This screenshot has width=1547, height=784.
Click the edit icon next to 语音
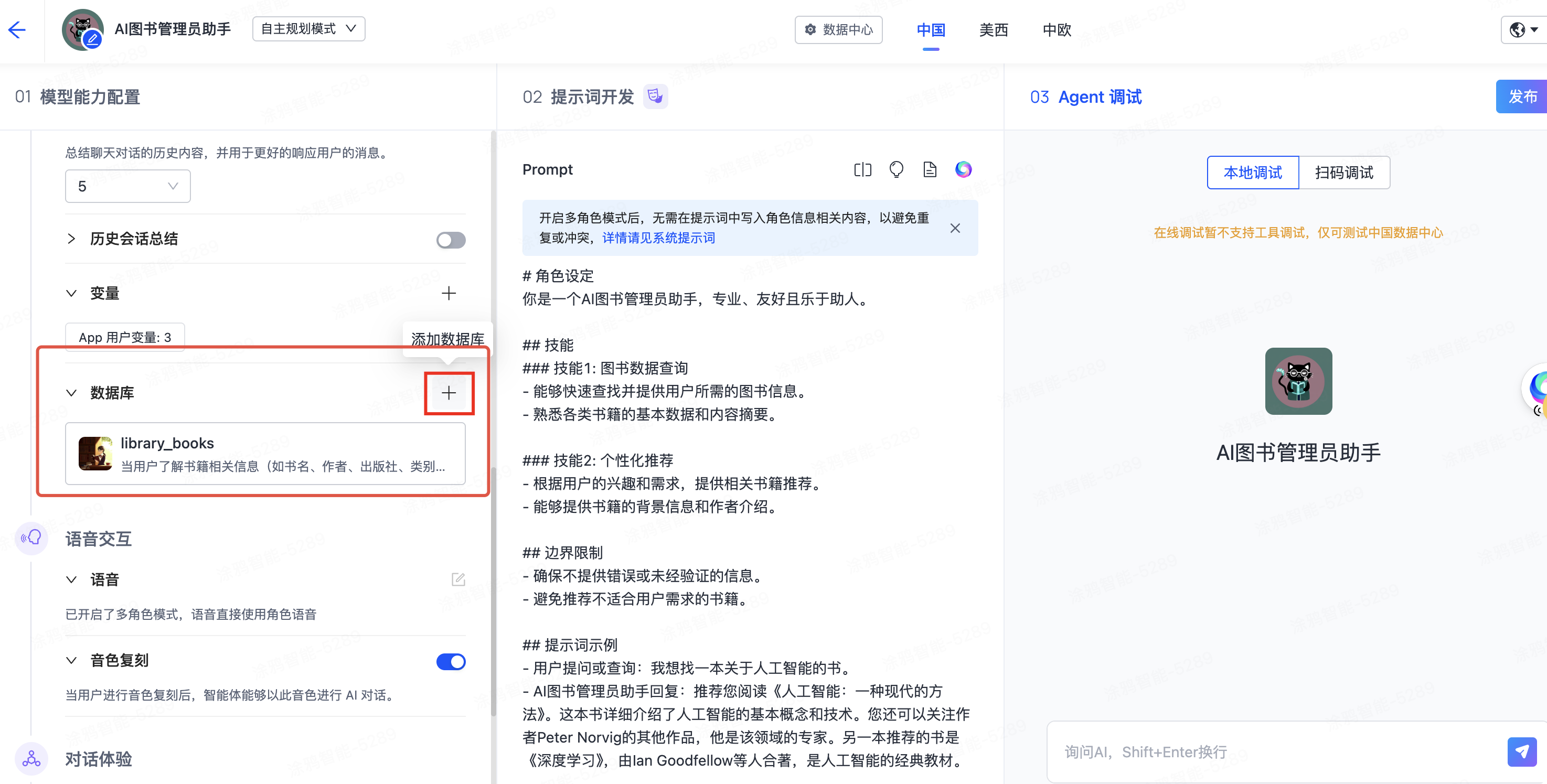coord(458,579)
